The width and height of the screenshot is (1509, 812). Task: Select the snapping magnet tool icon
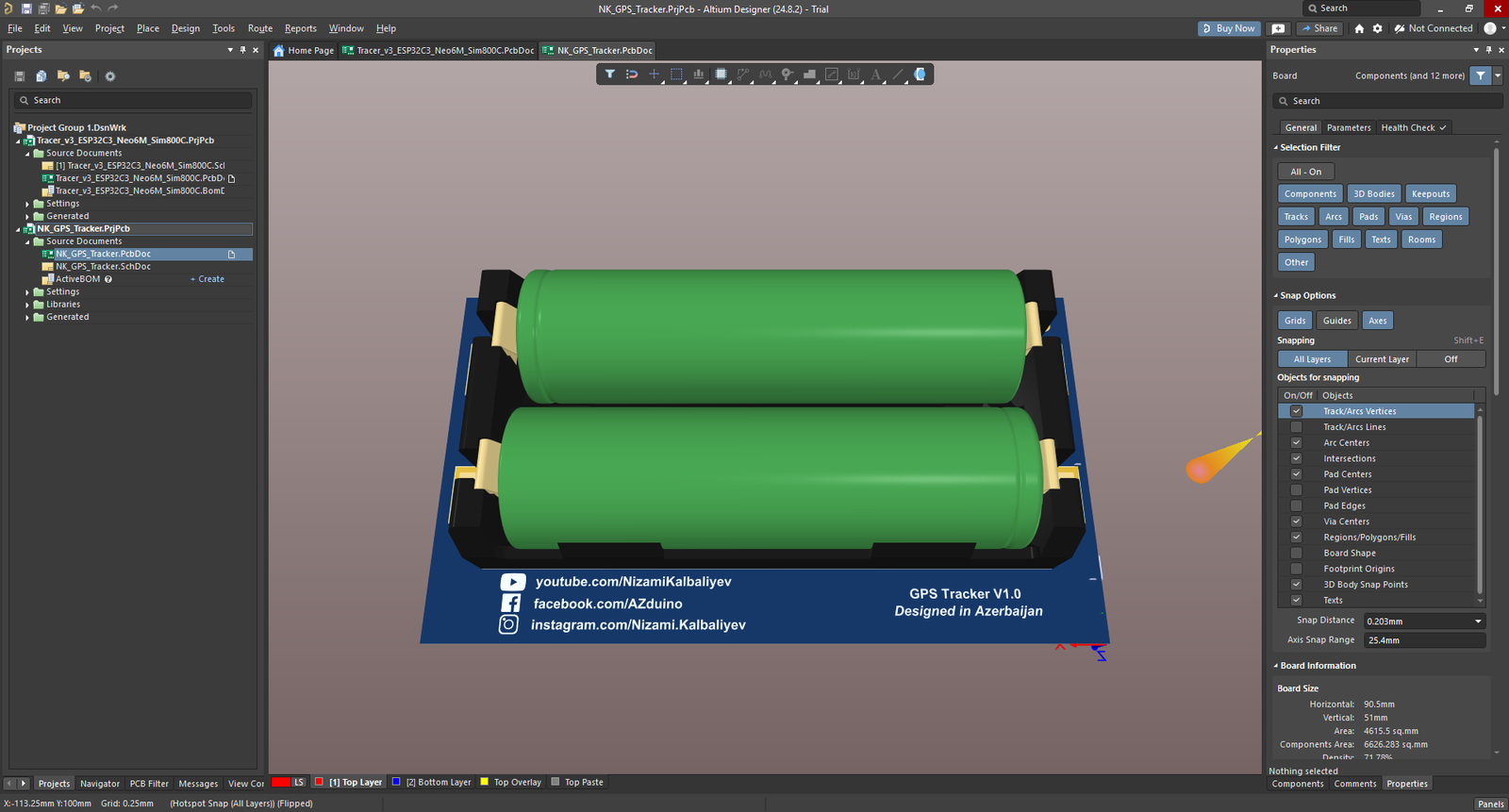[x=632, y=75]
